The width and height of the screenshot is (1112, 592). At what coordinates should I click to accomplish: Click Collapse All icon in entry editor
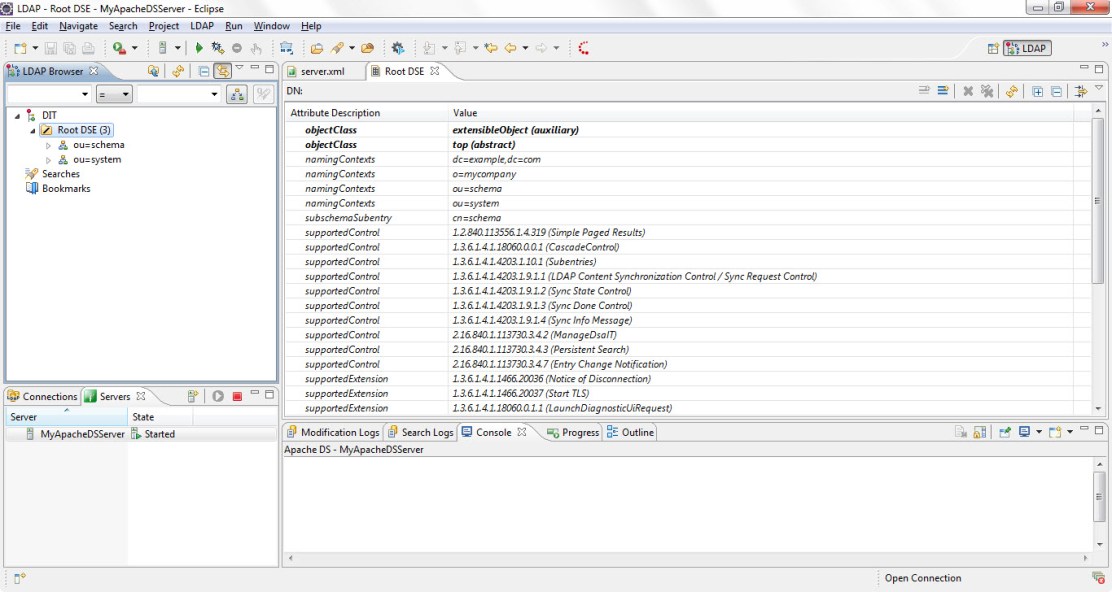point(1056,92)
